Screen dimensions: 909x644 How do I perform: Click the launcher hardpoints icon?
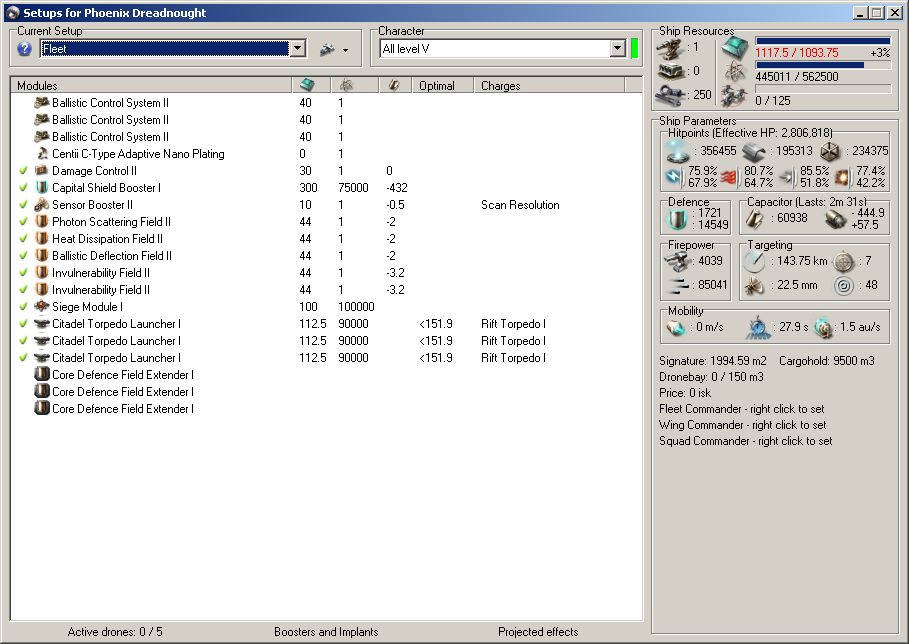671,72
